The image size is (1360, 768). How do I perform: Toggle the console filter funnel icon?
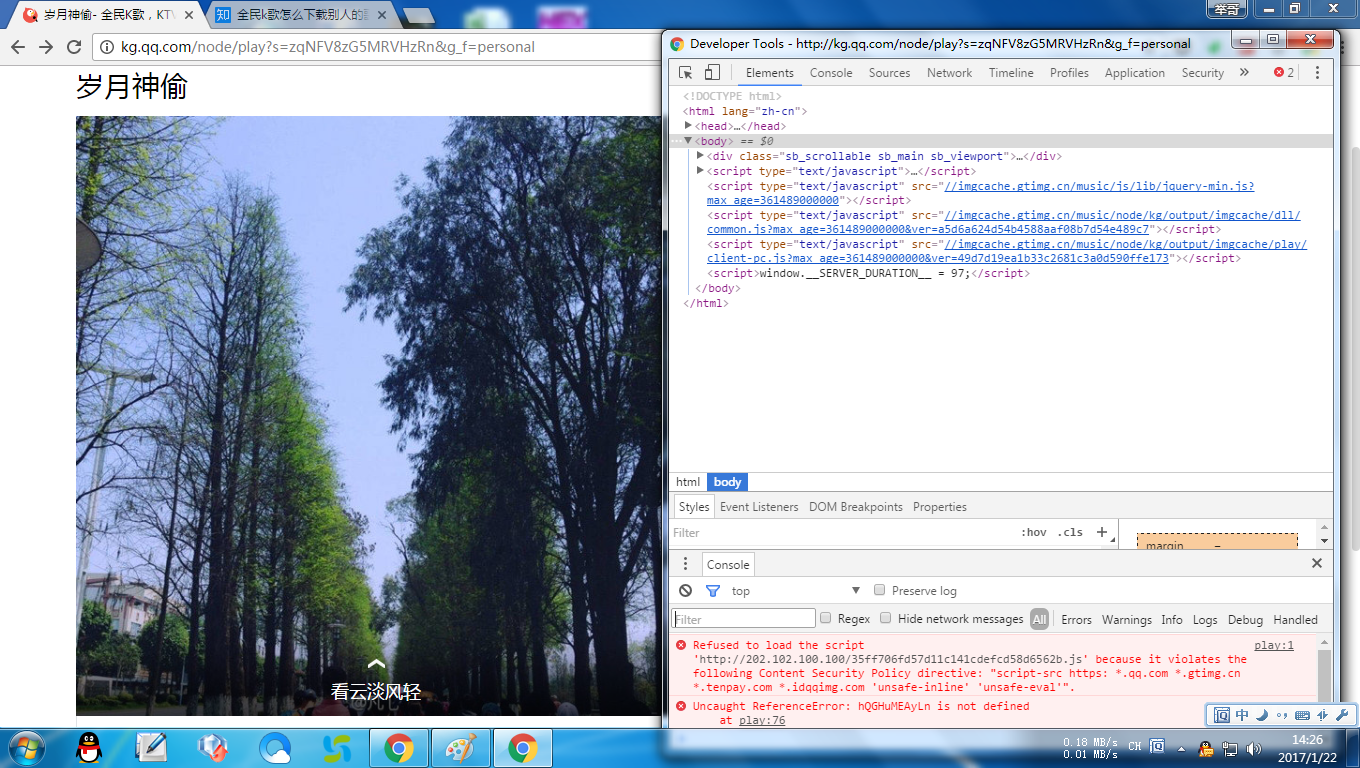pos(713,590)
